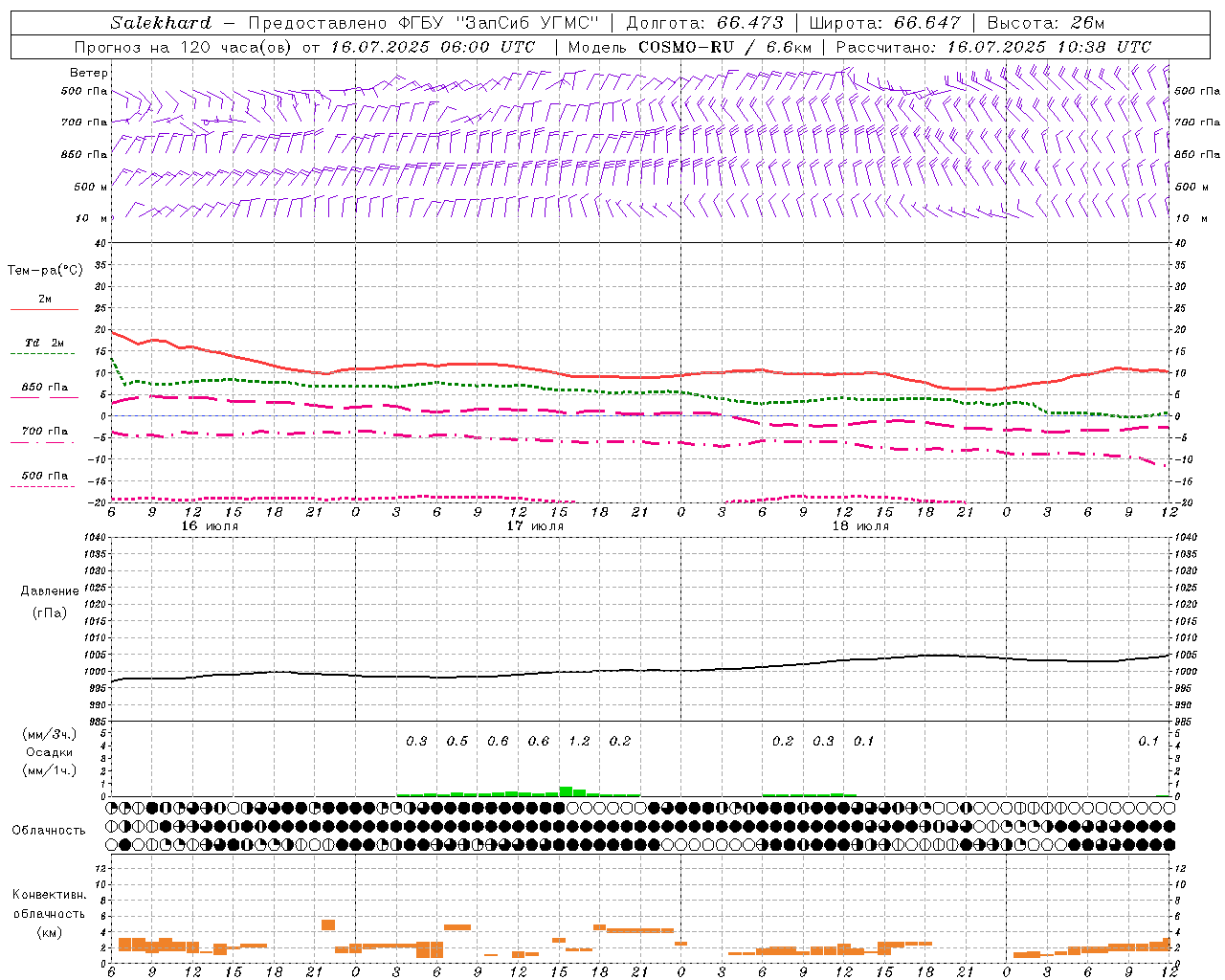Click the '18 июля' date label

[860, 526]
